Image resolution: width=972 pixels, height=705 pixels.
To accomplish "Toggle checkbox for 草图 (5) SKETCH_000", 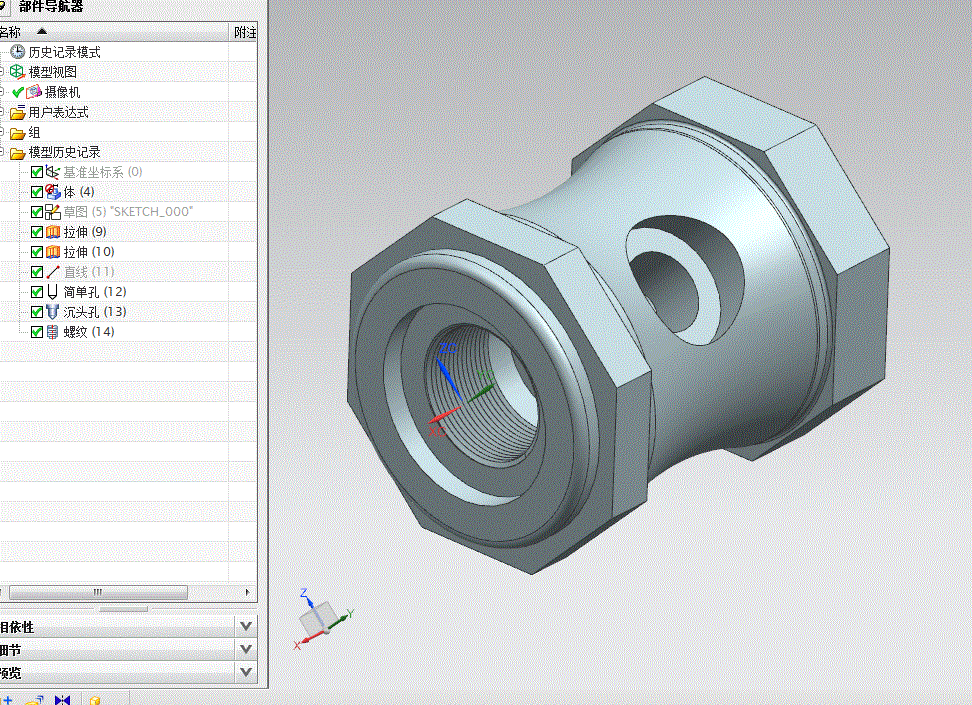I will click(x=37, y=212).
